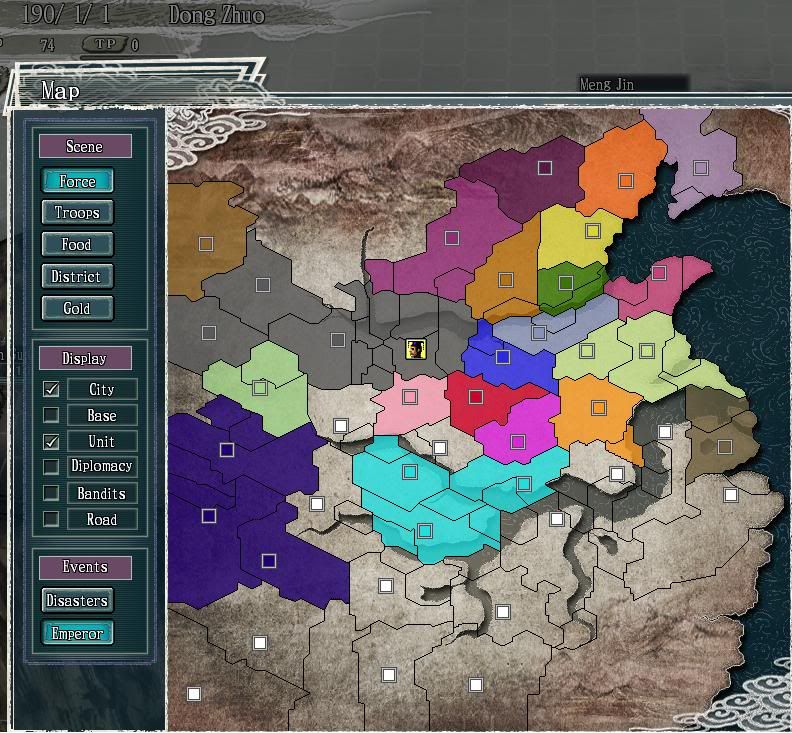Click the Scene section header

(85, 146)
